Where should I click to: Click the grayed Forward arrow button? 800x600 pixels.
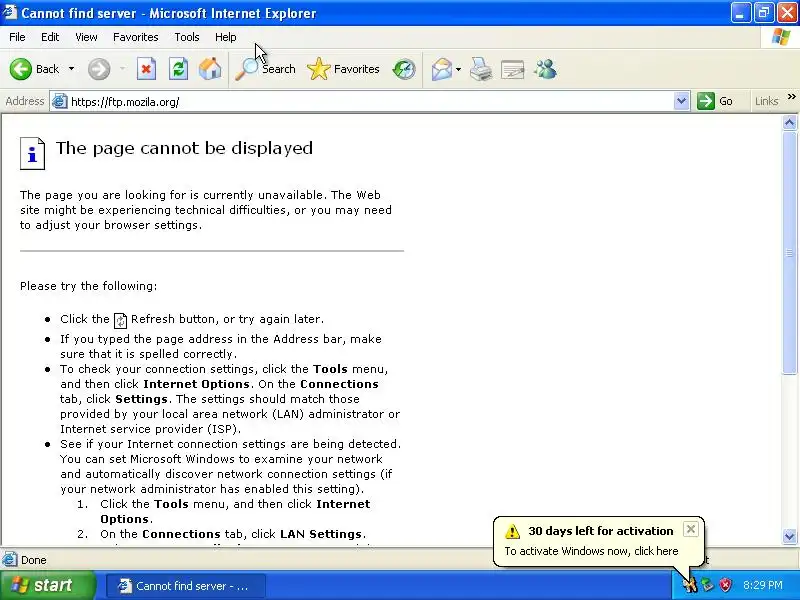99,69
